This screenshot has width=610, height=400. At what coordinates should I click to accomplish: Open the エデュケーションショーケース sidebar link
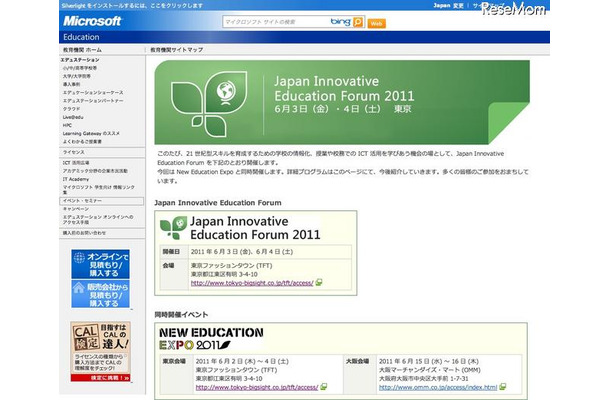(x=93, y=93)
